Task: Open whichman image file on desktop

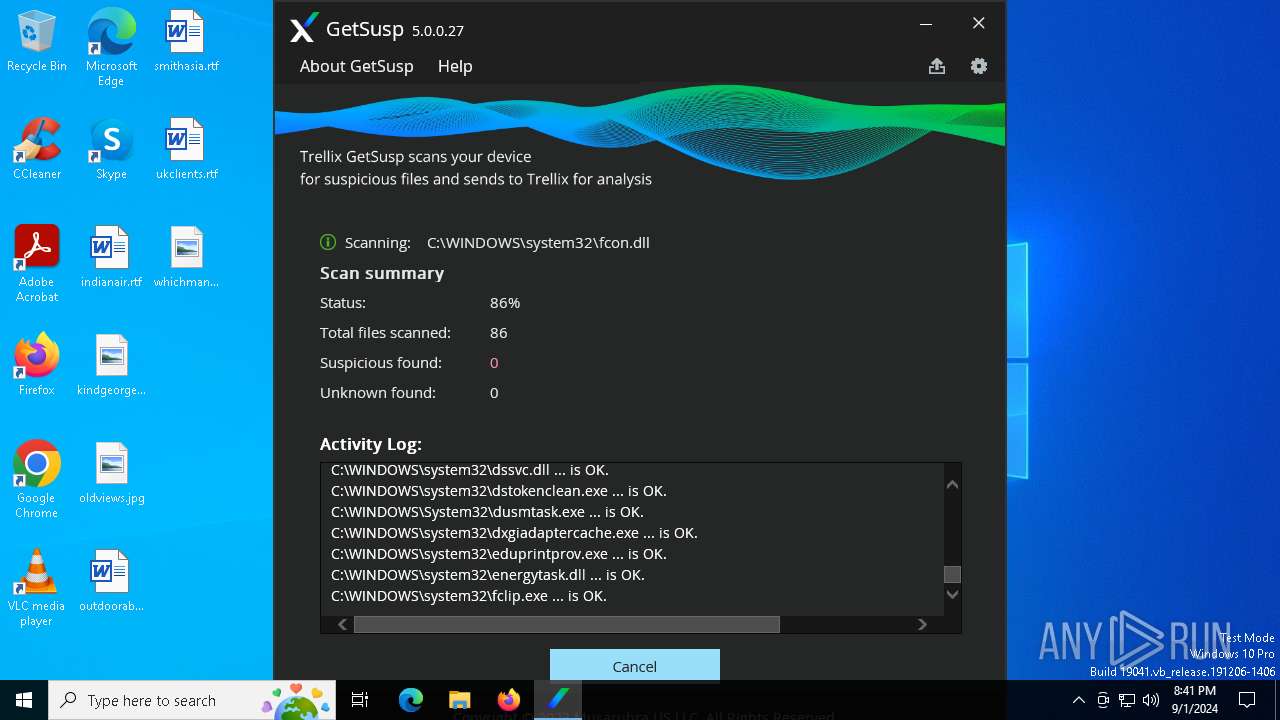Action: tap(186, 257)
